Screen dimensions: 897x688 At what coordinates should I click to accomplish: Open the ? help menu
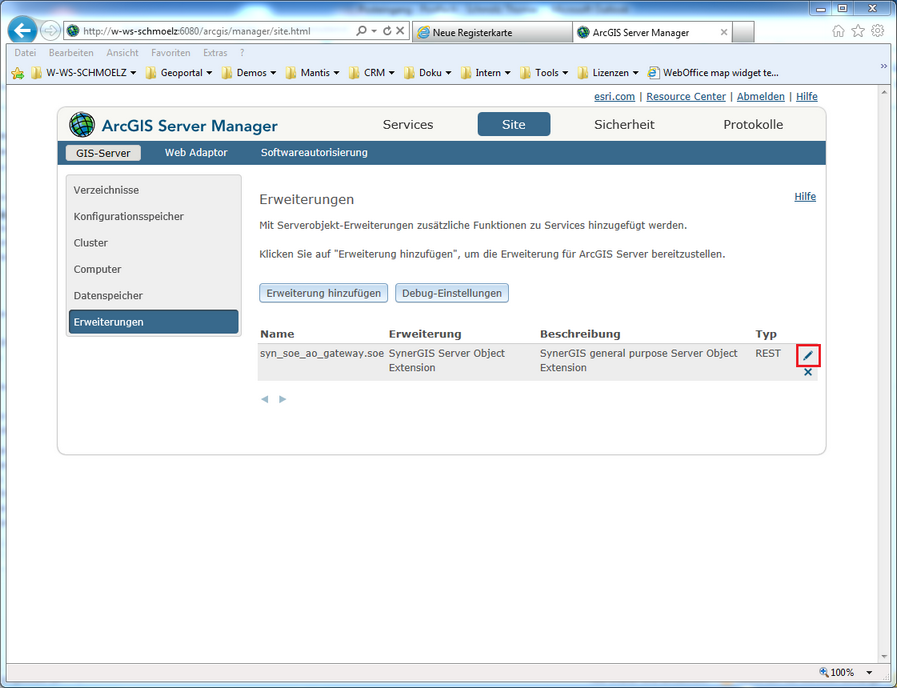[x=242, y=53]
